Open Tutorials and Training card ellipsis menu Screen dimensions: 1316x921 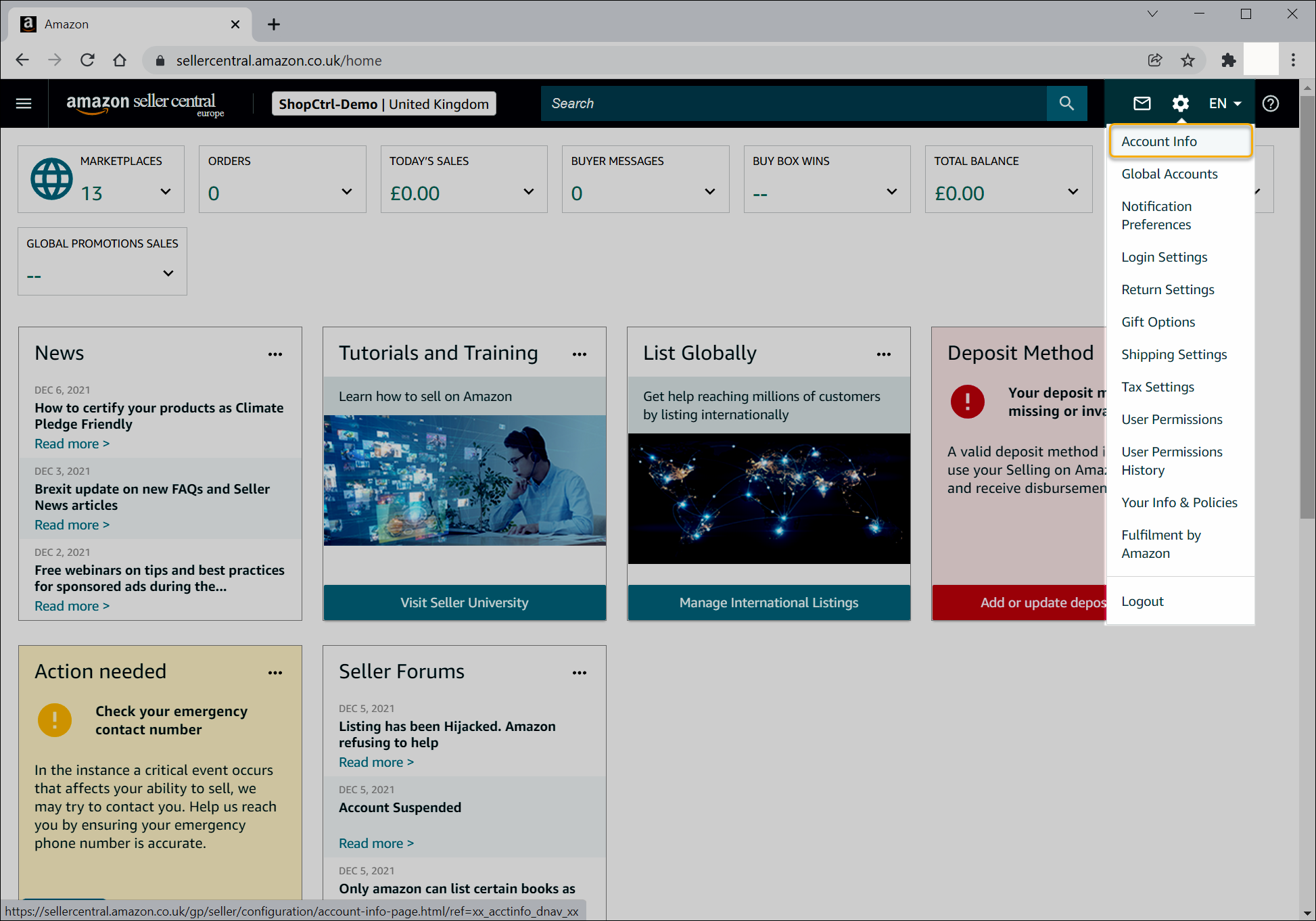click(x=580, y=354)
